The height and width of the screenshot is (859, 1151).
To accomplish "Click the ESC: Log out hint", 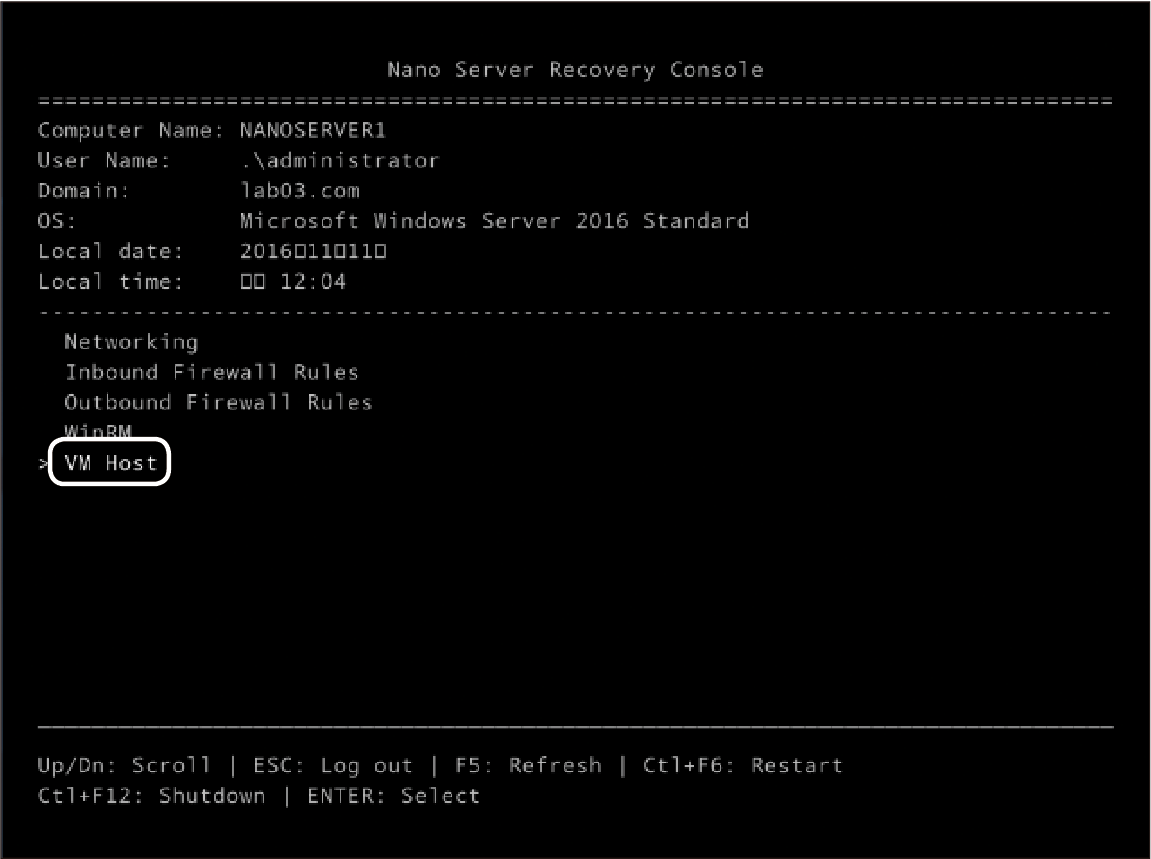I will 333,766.
